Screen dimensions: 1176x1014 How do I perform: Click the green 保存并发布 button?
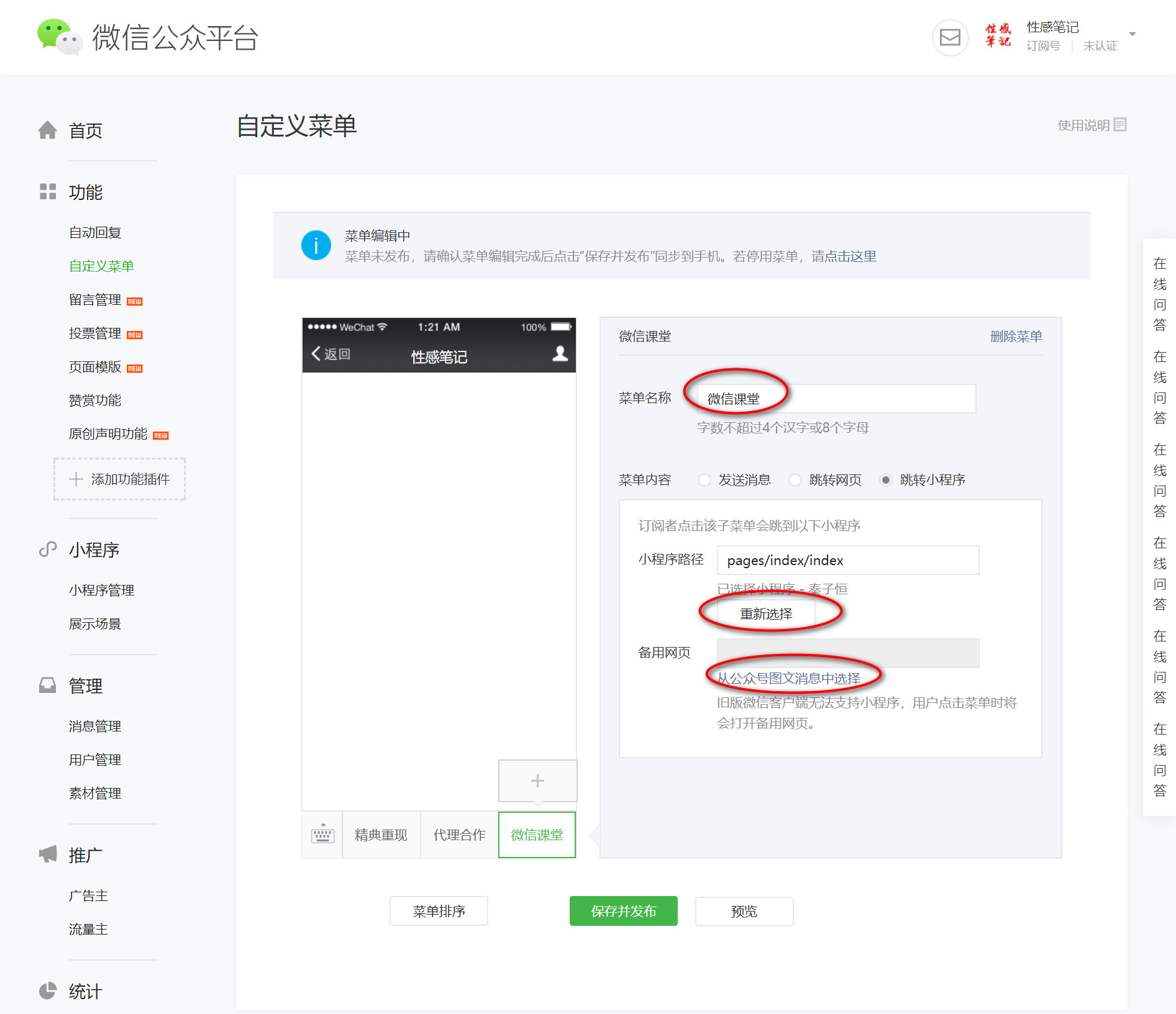[x=624, y=911]
